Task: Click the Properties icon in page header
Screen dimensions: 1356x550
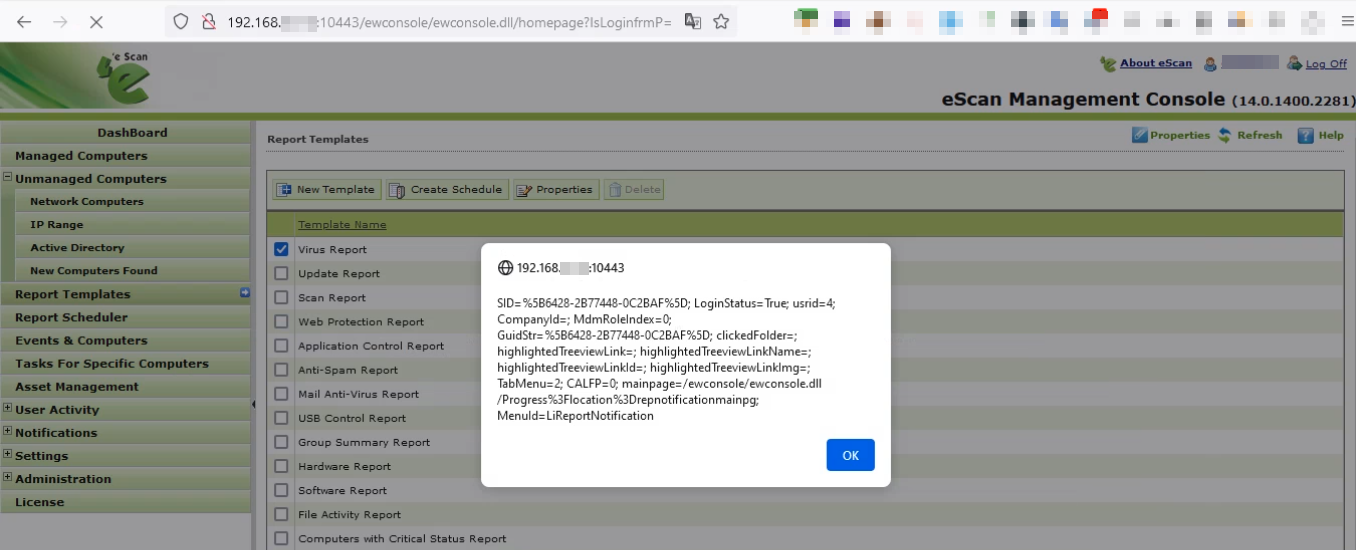Action: coord(1139,135)
